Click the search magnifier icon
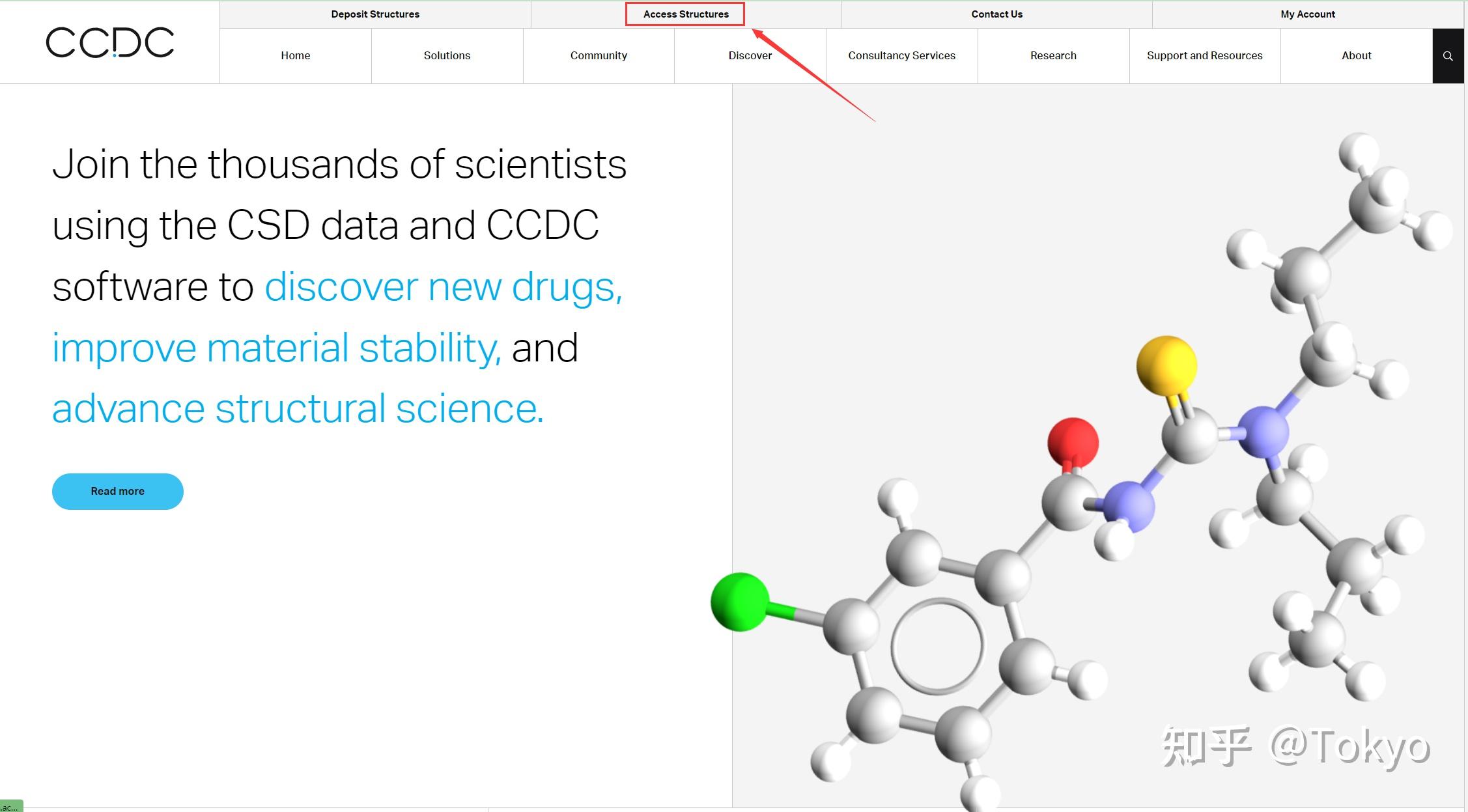Screen dimensions: 1468x812 point(1448,56)
